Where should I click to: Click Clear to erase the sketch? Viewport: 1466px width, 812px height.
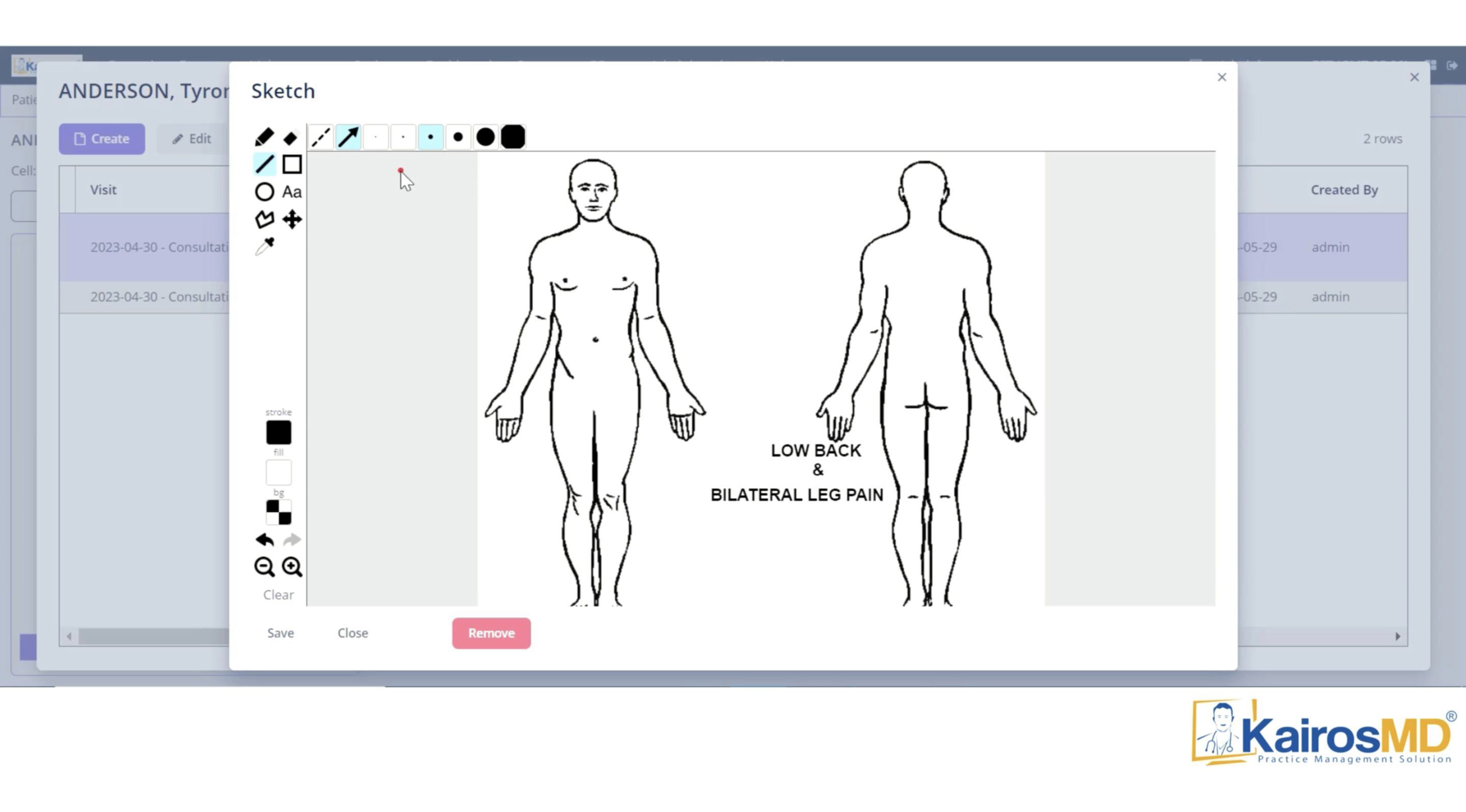coord(278,594)
